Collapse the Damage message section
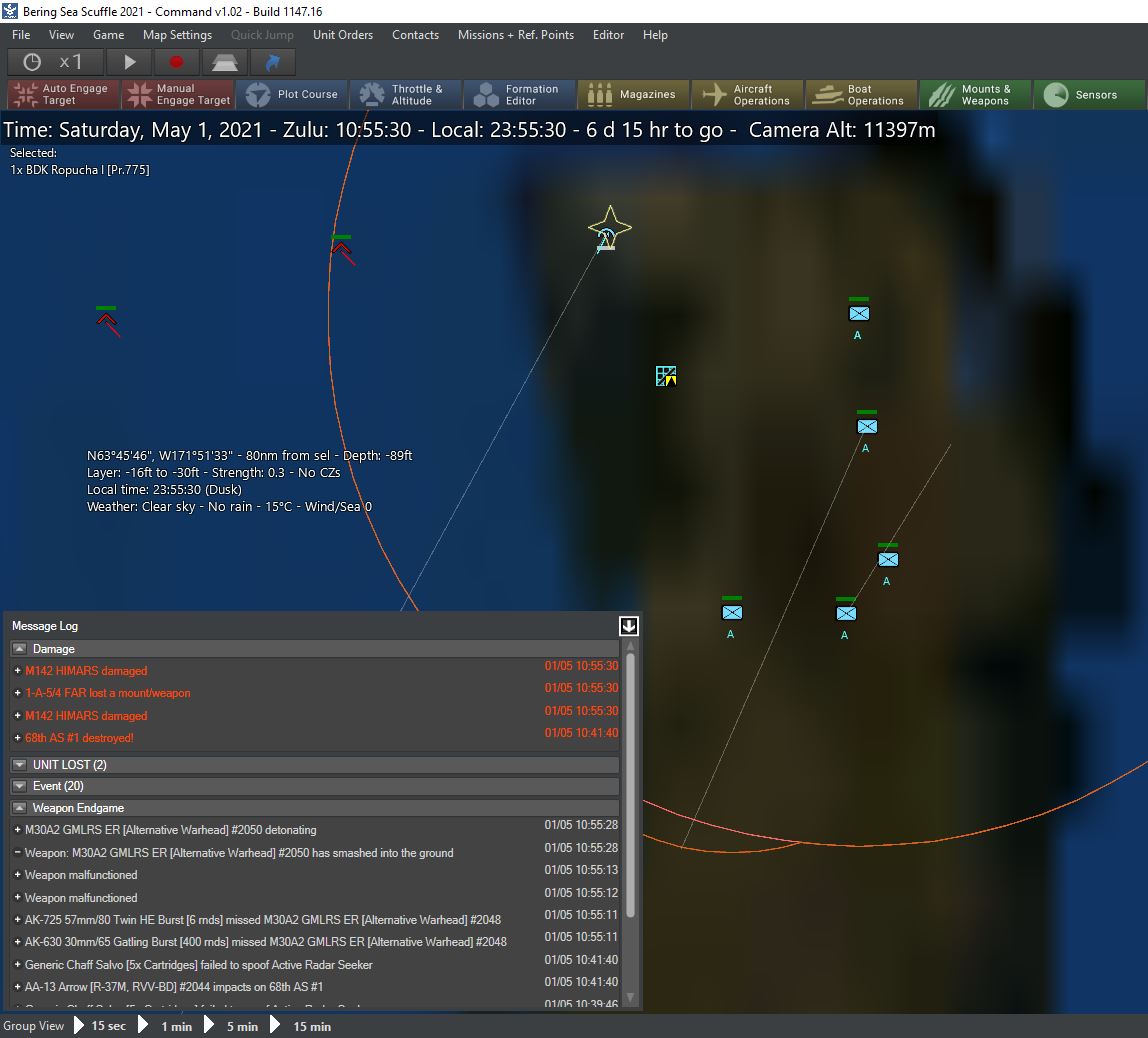Screen dimensions: 1148x1038 pyautogui.click(x=20, y=649)
